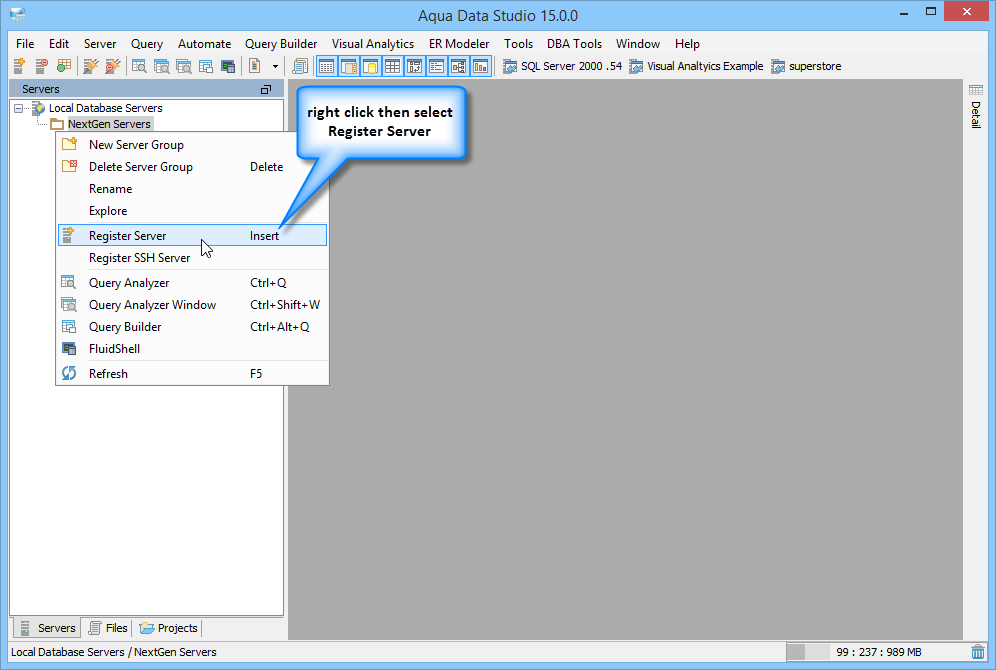Choose Query Analyzer Window from the context menu
The height and width of the screenshot is (670, 996).
(x=192, y=305)
